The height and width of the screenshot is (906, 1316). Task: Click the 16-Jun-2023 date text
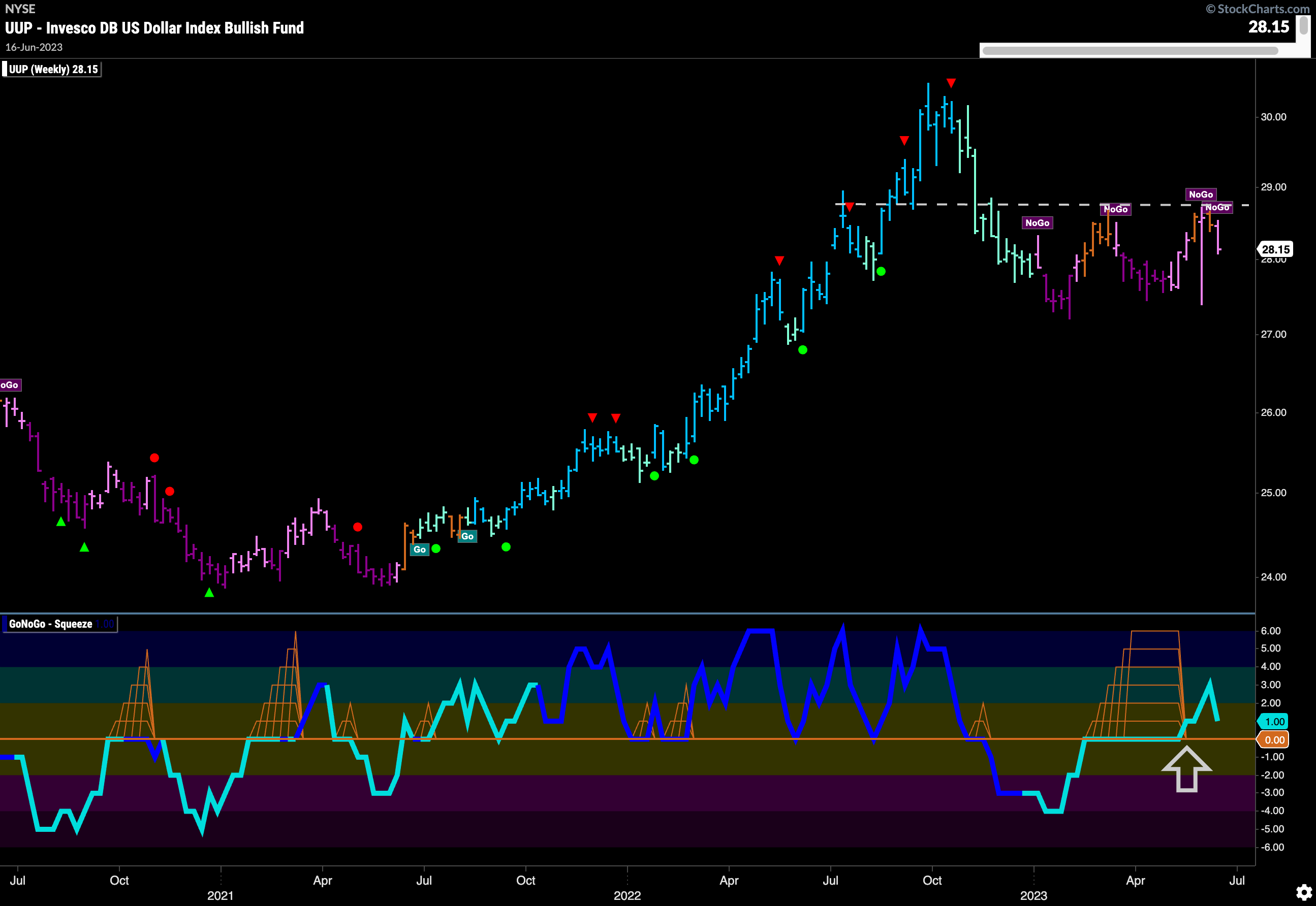click(34, 47)
